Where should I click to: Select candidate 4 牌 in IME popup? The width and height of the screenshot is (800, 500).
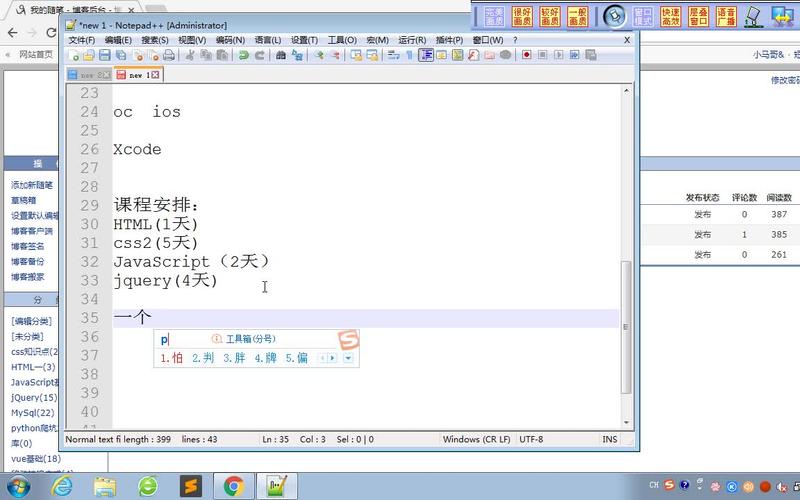tap(265, 358)
